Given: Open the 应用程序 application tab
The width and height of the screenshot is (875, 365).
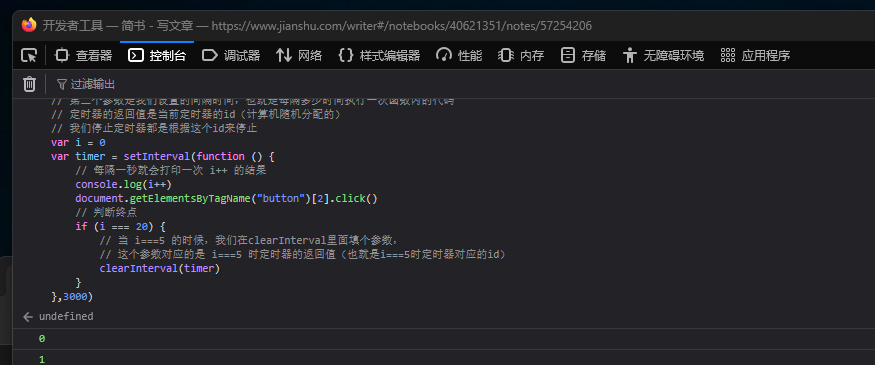Looking at the screenshot, I should pos(756,55).
